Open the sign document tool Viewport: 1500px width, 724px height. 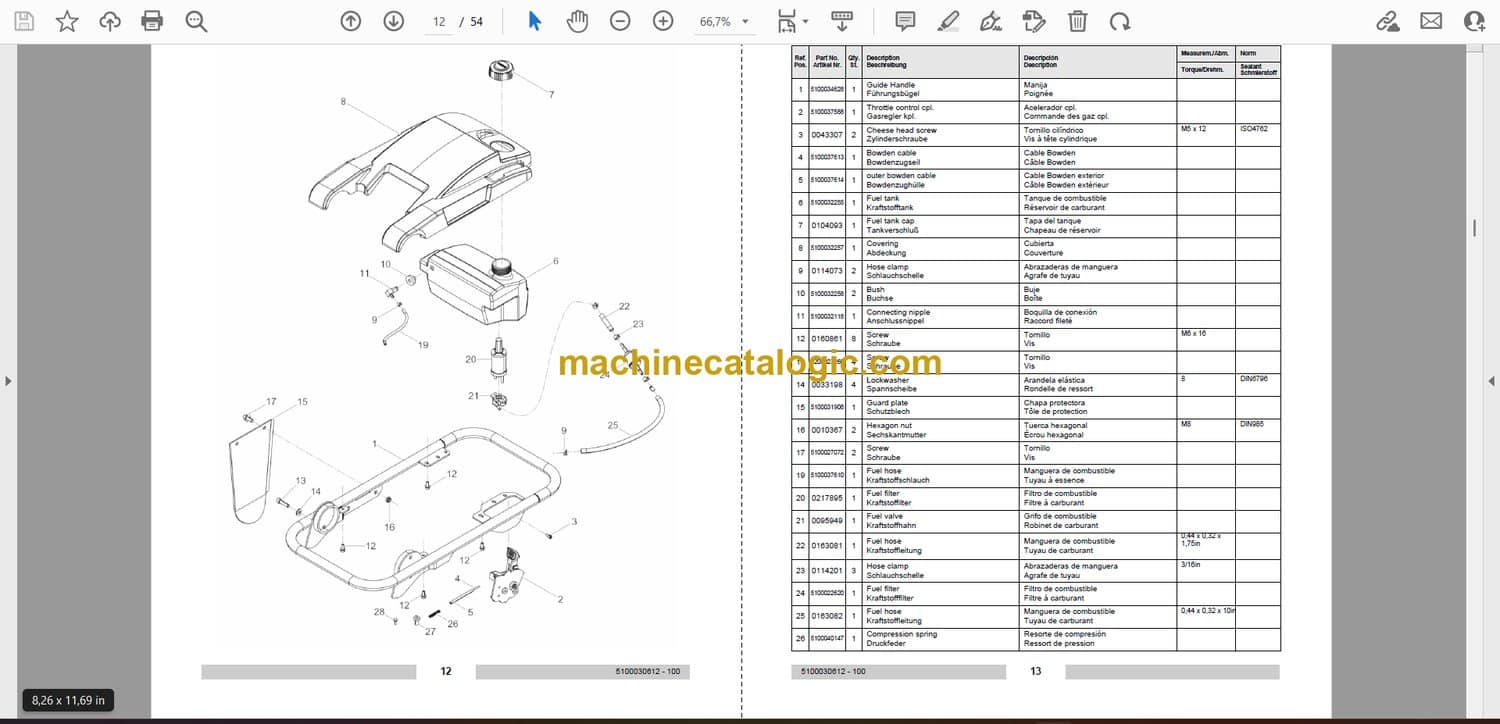point(991,21)
